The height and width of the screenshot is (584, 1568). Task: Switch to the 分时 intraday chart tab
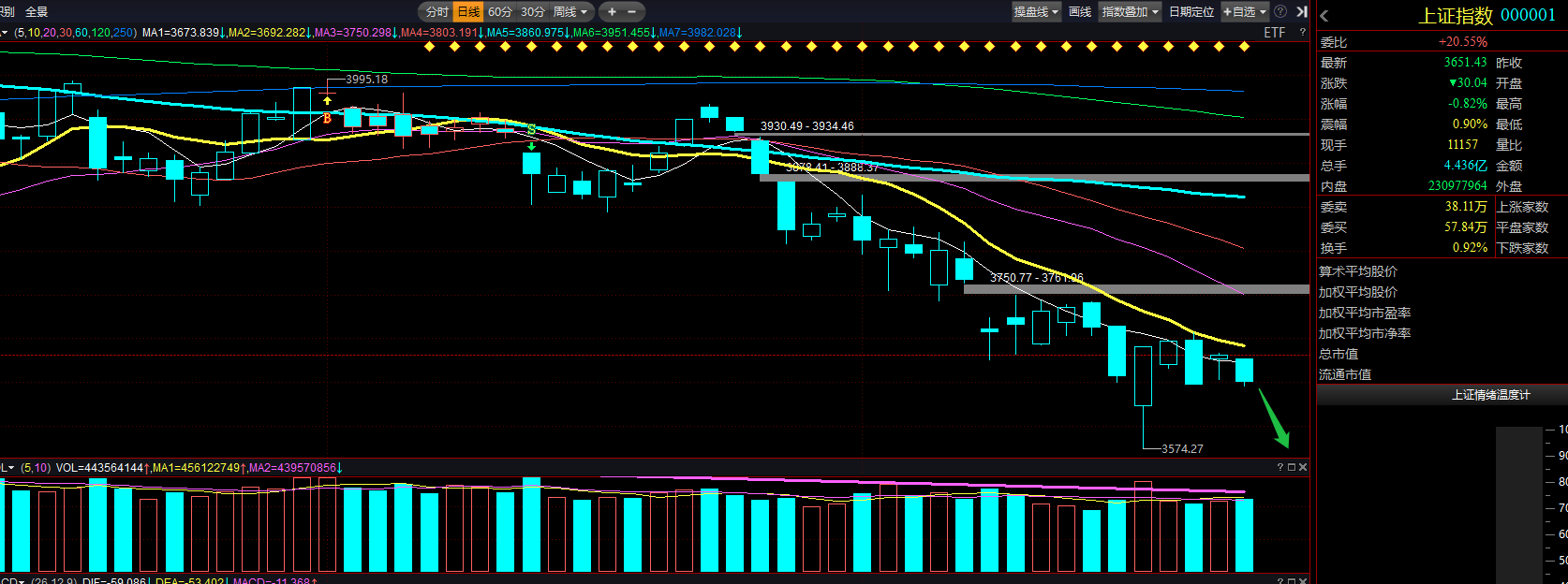coord(436,12)
